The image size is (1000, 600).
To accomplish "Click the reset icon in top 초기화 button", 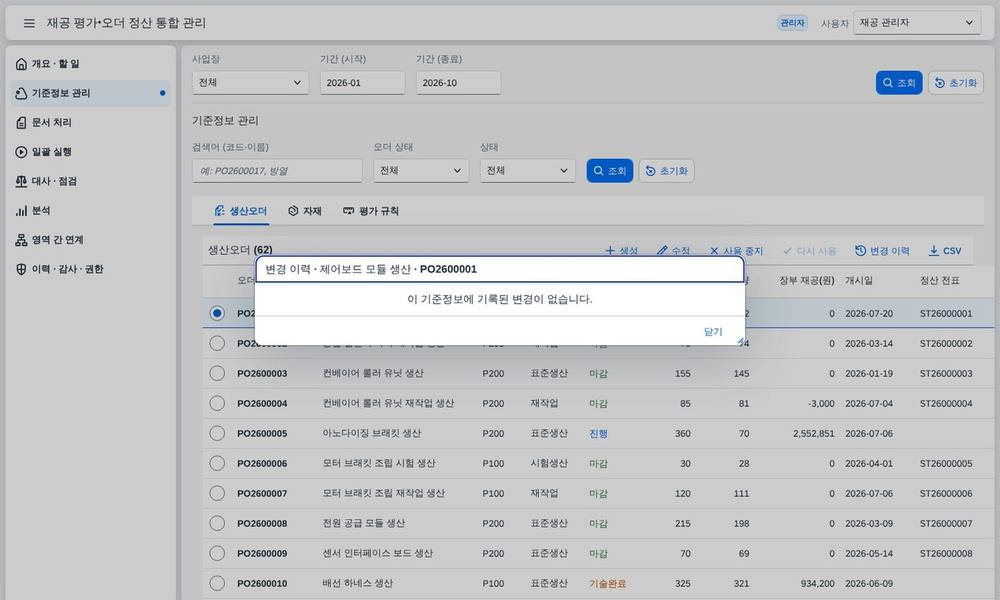I will click(939, 83).
